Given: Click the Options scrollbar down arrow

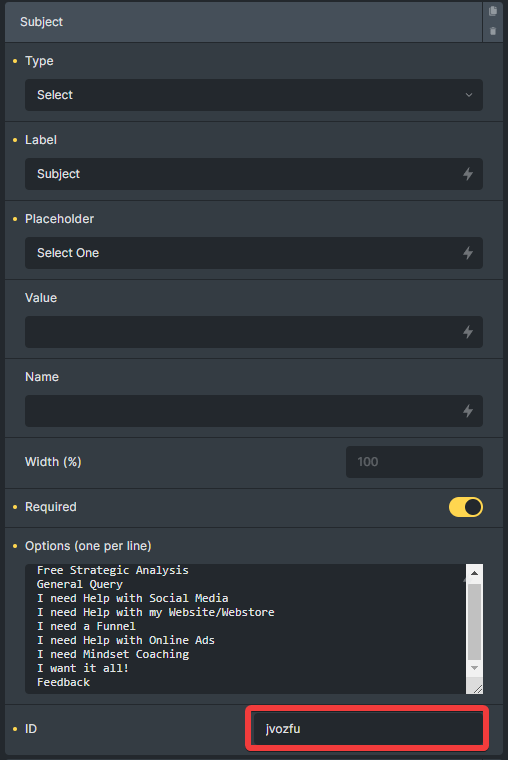Looking at the screenshot, I should tap(475, 668).
